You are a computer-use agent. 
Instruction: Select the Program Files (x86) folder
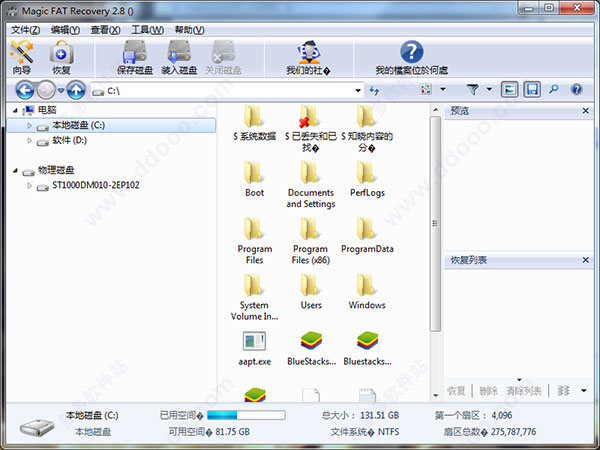(x=311, y=241)
